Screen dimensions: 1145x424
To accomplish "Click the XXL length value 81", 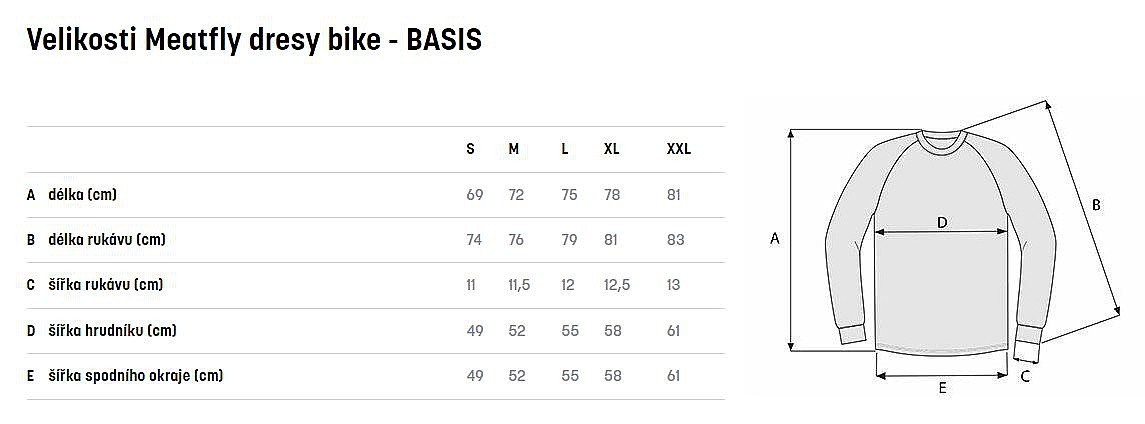I will (x=674, y=194).
